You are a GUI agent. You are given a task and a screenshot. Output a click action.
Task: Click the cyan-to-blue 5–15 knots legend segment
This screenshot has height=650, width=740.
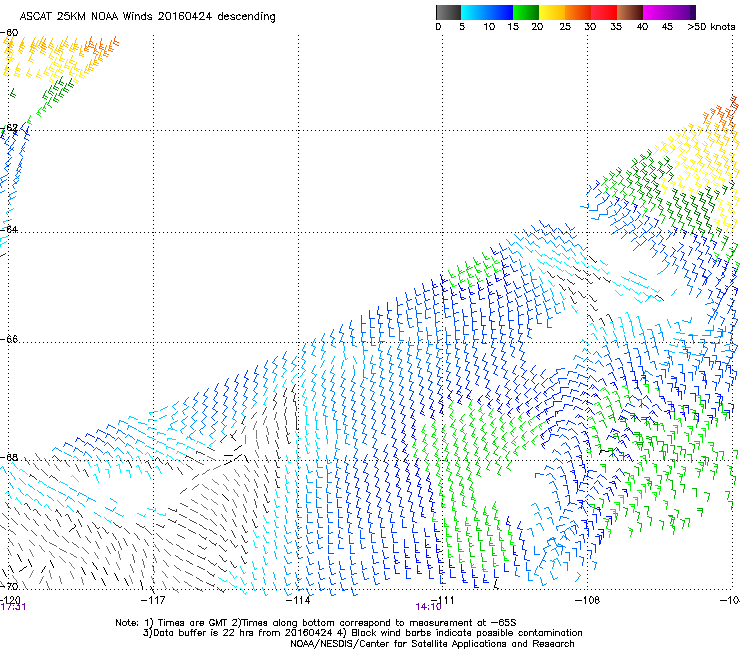[x=487, y=12]
